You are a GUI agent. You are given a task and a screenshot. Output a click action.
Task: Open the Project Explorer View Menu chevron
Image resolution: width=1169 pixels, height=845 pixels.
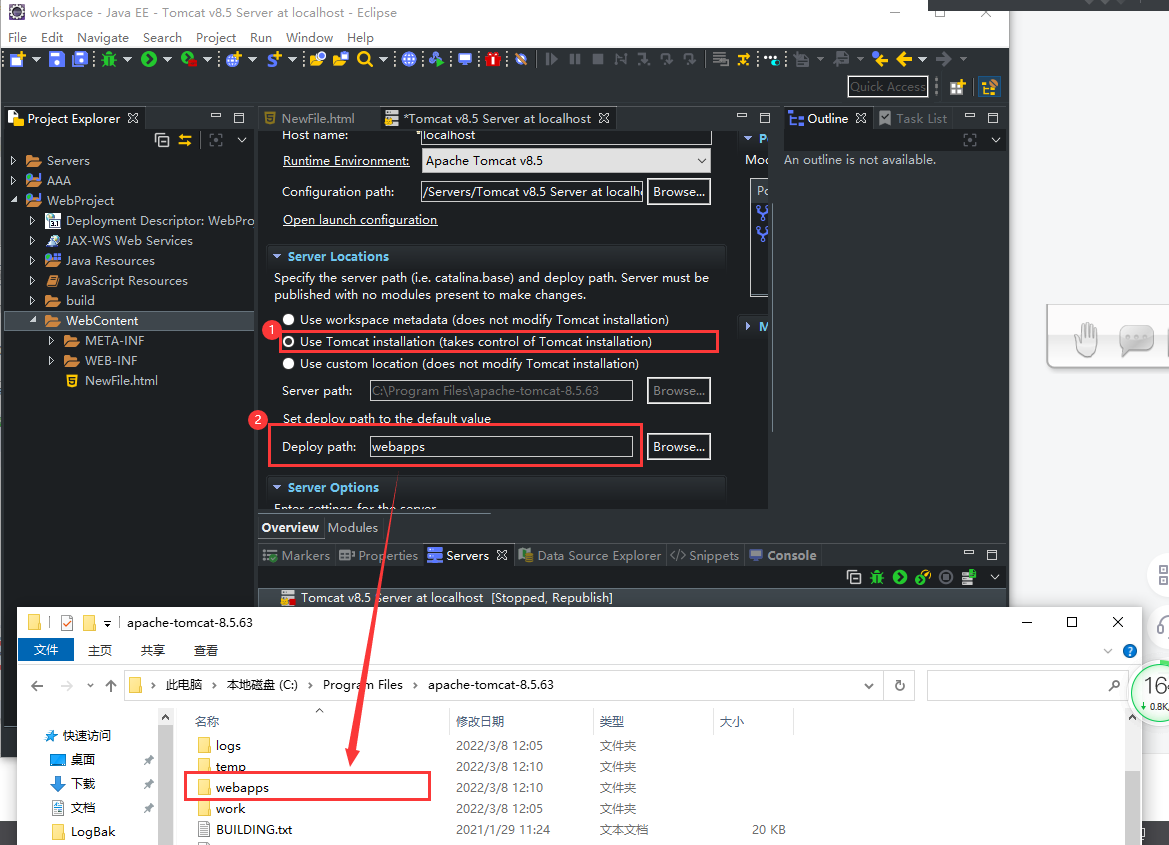tap(242, 139)
